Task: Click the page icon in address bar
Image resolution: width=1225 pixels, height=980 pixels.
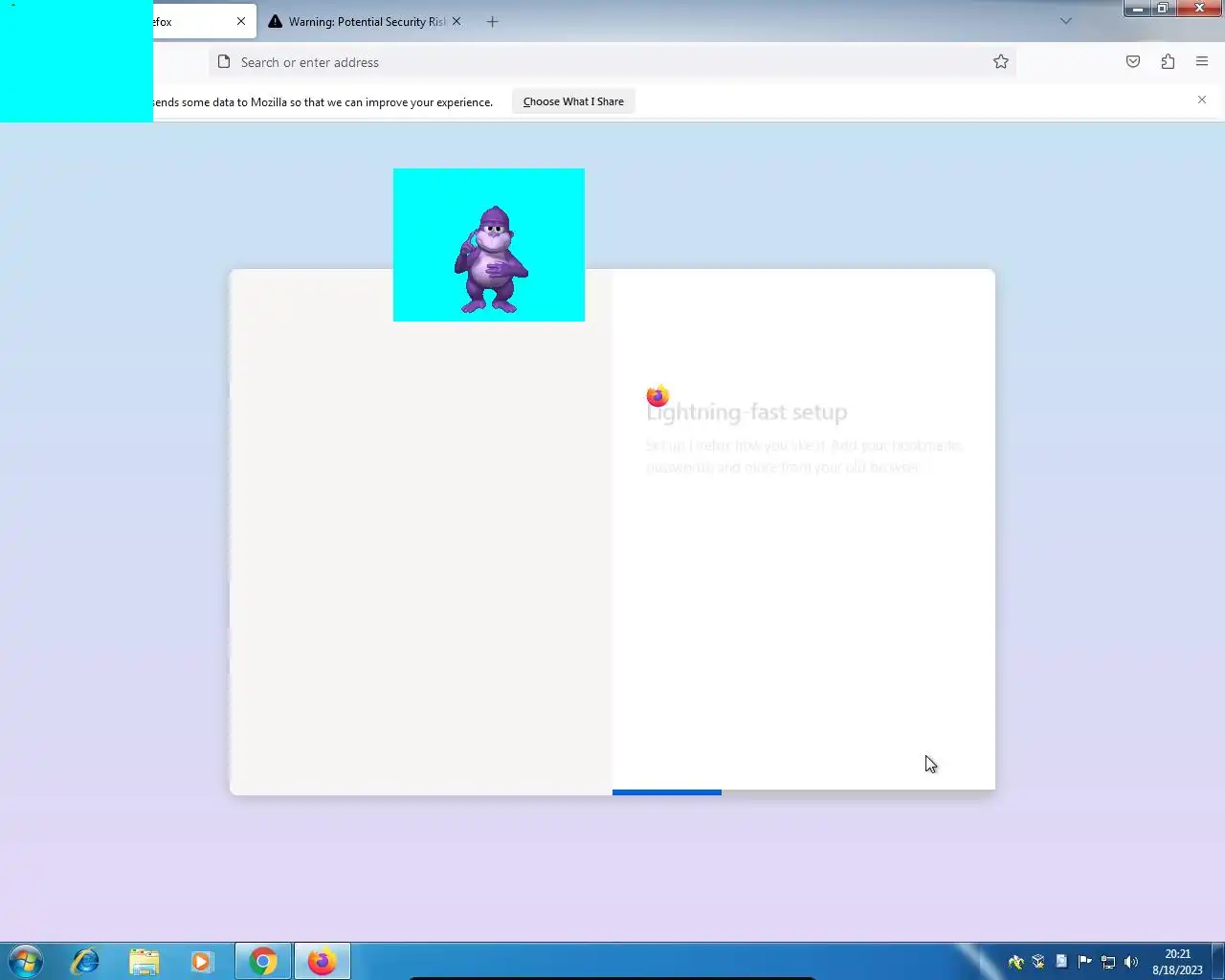Action: pos(224,62)
